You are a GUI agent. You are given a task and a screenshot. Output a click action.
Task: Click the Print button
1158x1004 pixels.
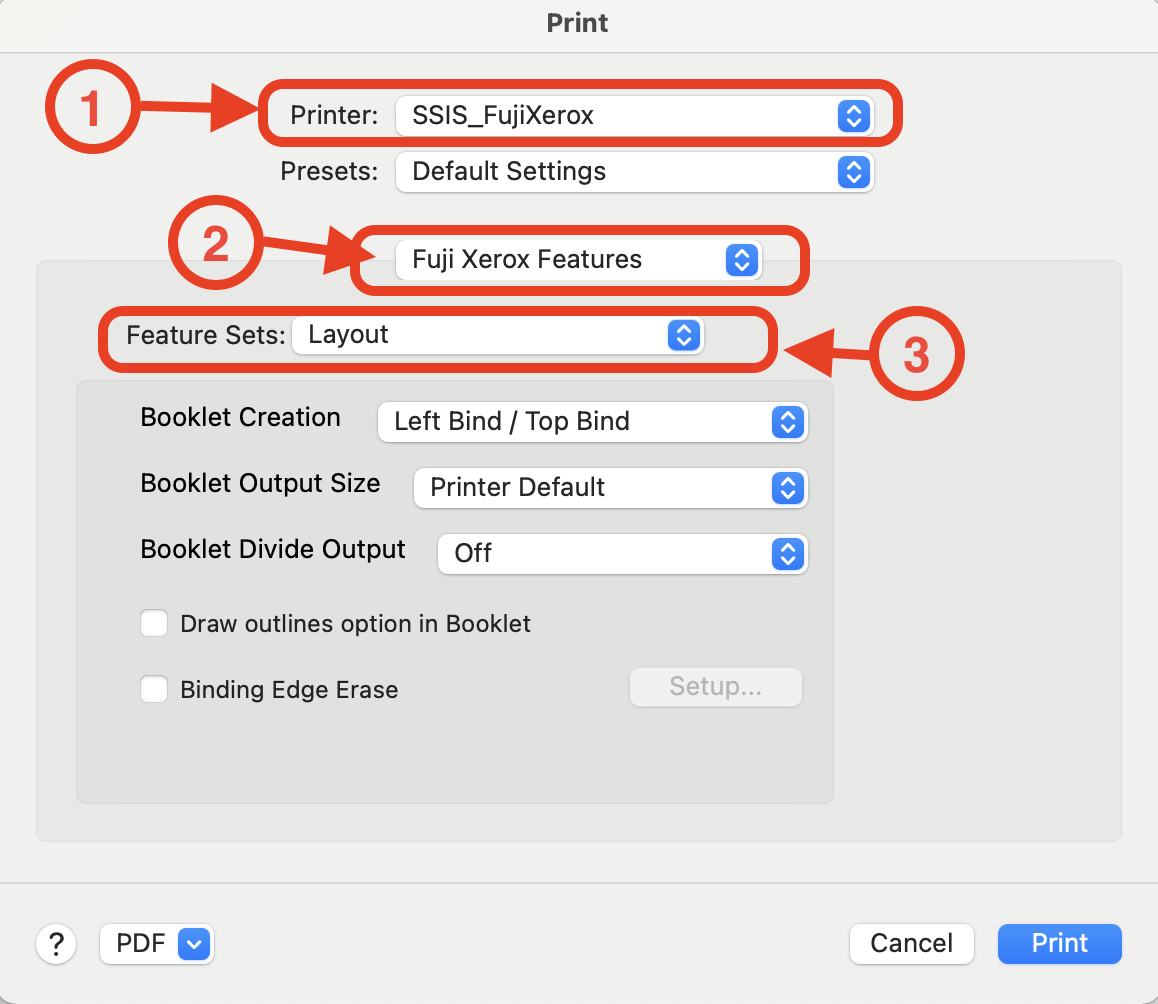click(1059, 943)
